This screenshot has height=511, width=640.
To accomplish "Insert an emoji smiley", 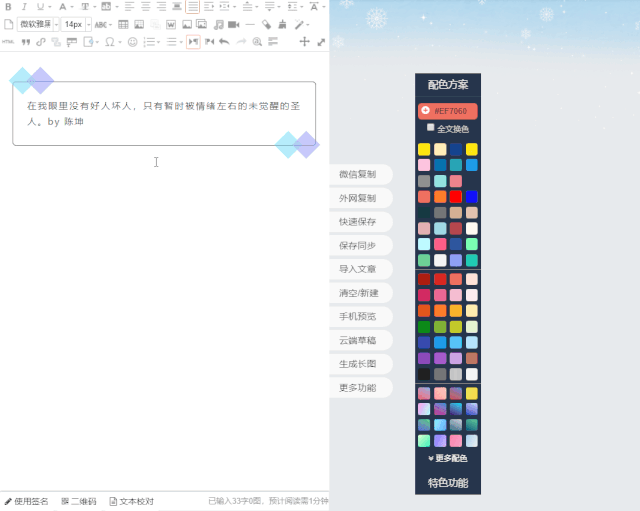I will (x=132, y=42).
